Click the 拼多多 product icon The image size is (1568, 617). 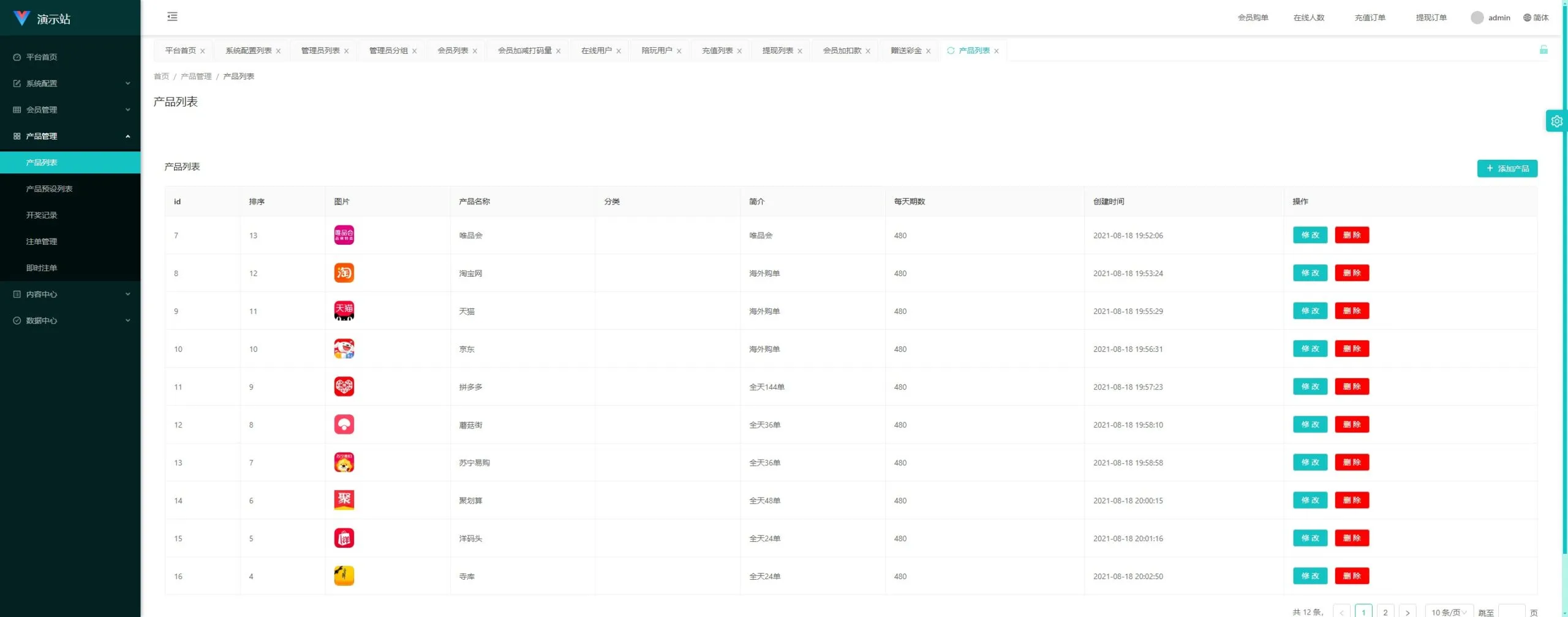click(x=344, y=387)
